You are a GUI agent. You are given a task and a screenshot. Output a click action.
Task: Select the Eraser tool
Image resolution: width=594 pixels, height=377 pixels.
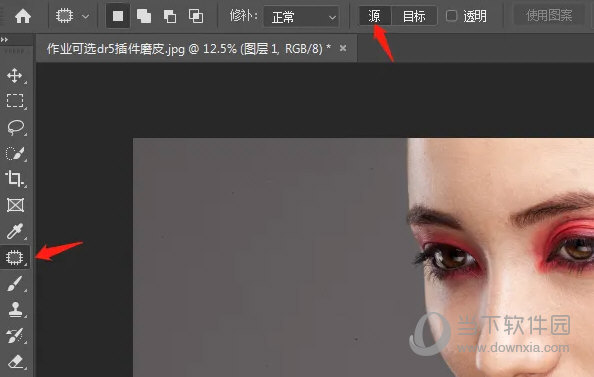tap(15, 362)
